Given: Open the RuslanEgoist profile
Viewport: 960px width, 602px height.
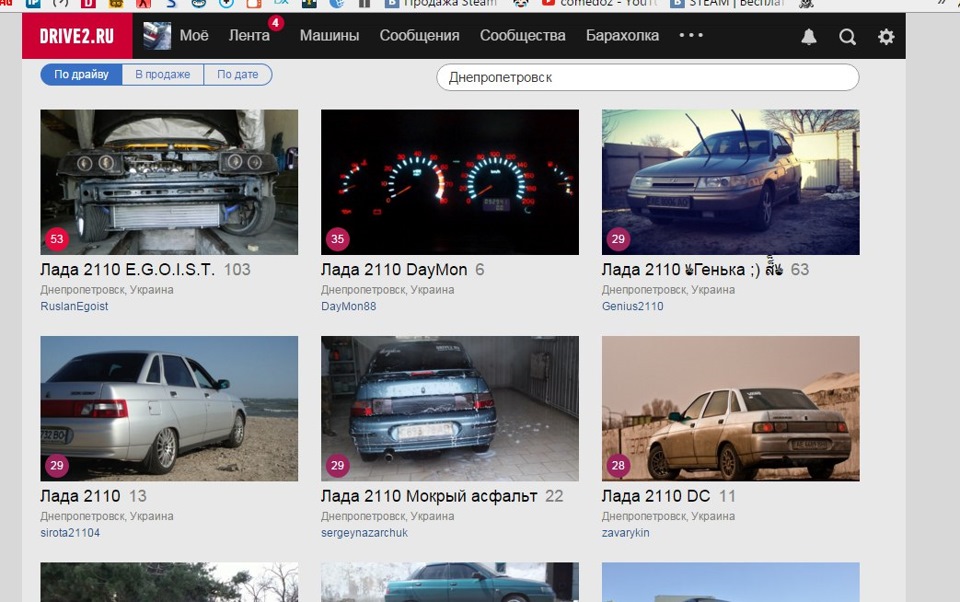Looking at the screenshot, I should coord(74,306).
